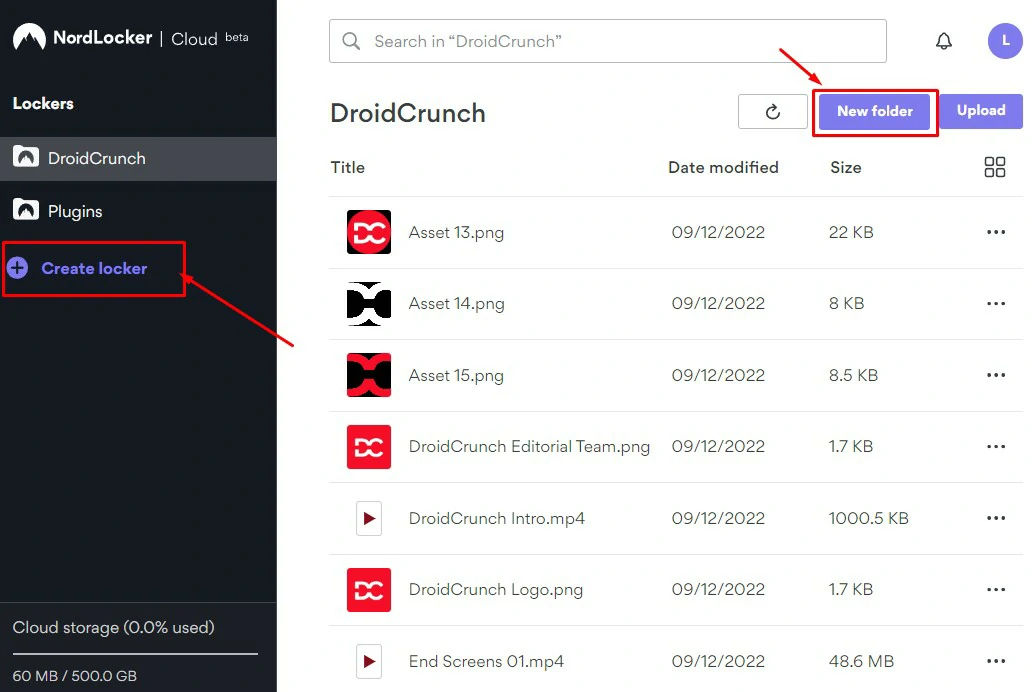Click the Lockers sidebar heading
This screenshot has width=1036, height=692.
pyautogui.click(x=43, y=103)
